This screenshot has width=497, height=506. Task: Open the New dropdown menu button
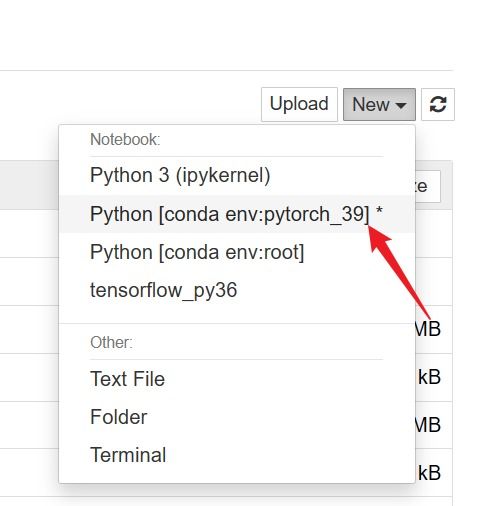tap(379, 104)
